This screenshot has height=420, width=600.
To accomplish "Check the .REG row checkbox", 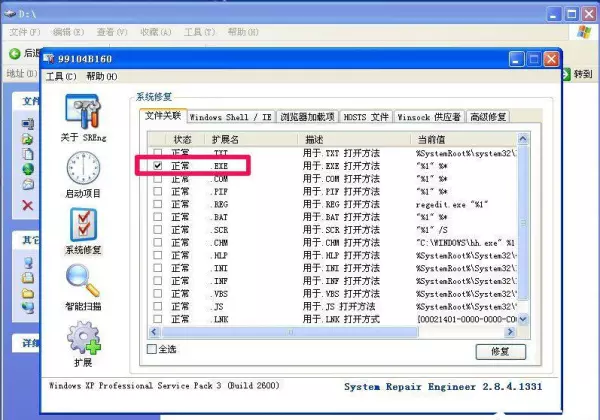I will coord(157,204).
